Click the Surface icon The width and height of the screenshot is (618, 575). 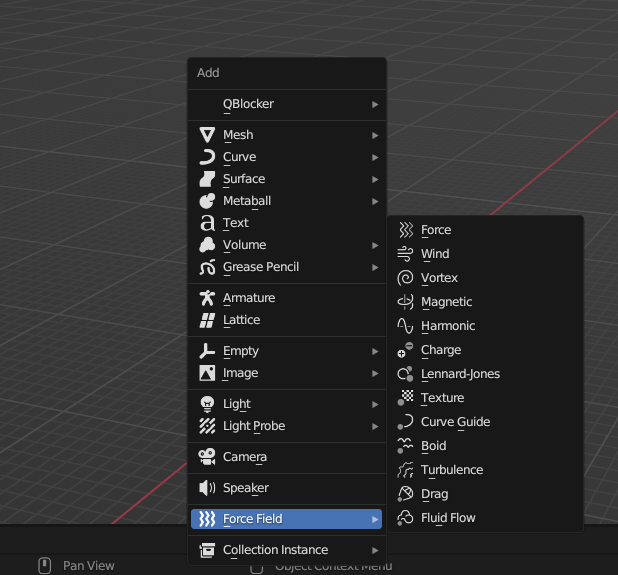[x=207, y=179]
